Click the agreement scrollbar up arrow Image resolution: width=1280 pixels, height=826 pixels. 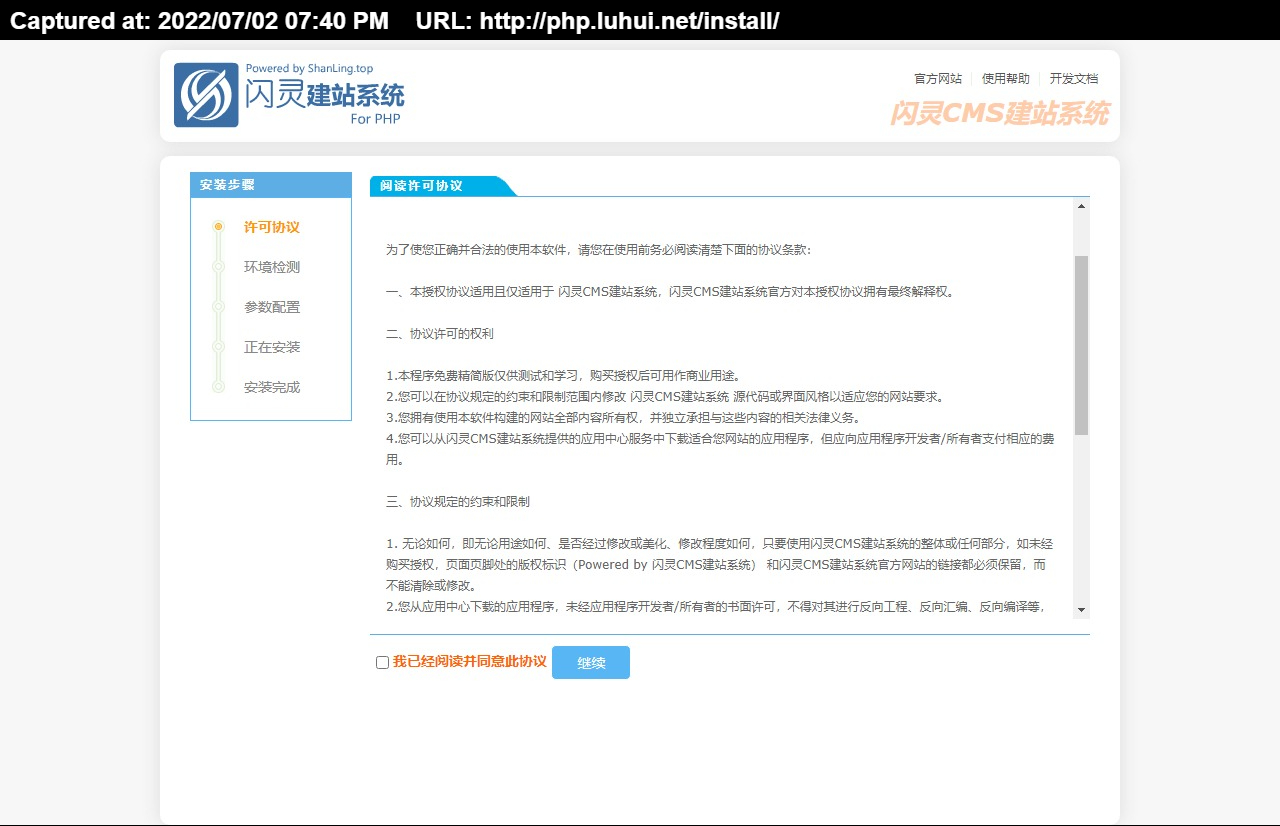pyautogui.click(x=1081, y=206)
